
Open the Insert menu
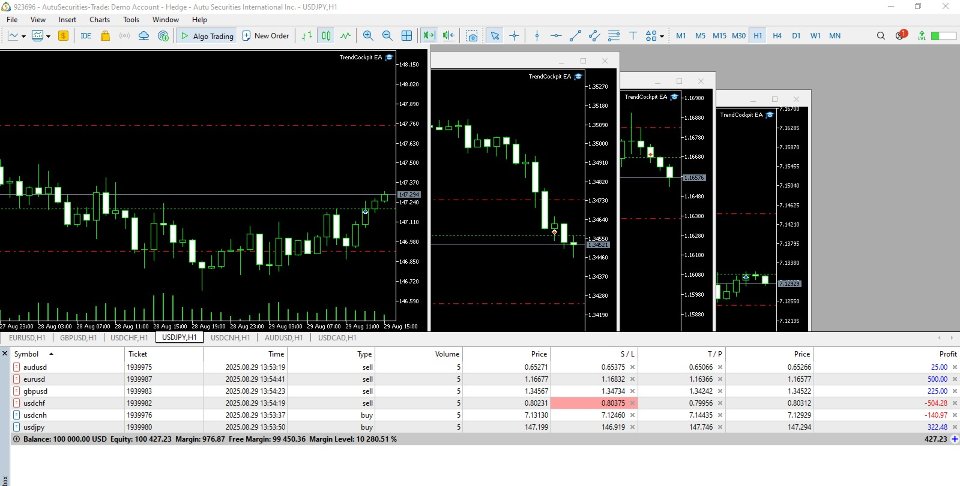pyautogui.click(x=67, y=20)
